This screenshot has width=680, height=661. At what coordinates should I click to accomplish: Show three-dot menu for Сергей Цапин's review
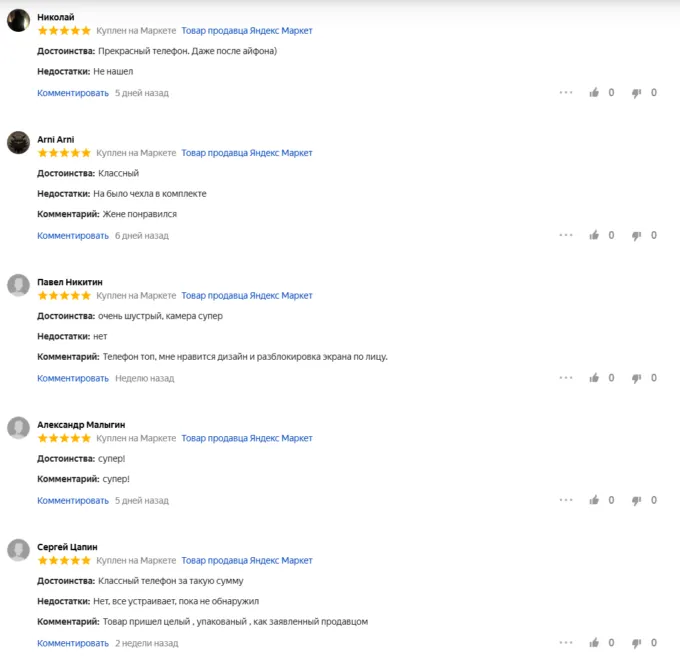coord(566,643)
